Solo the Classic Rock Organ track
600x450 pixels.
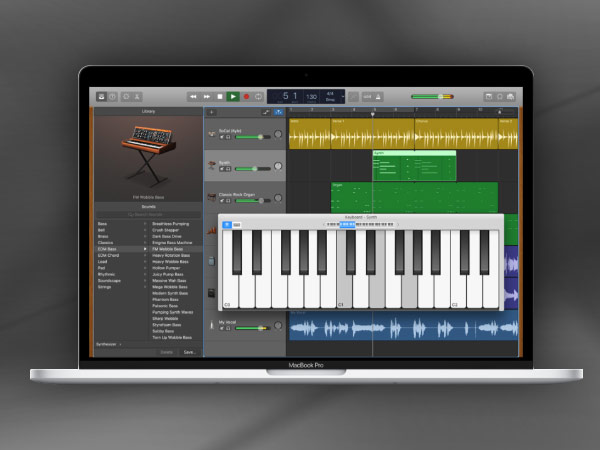coord(228,201)
